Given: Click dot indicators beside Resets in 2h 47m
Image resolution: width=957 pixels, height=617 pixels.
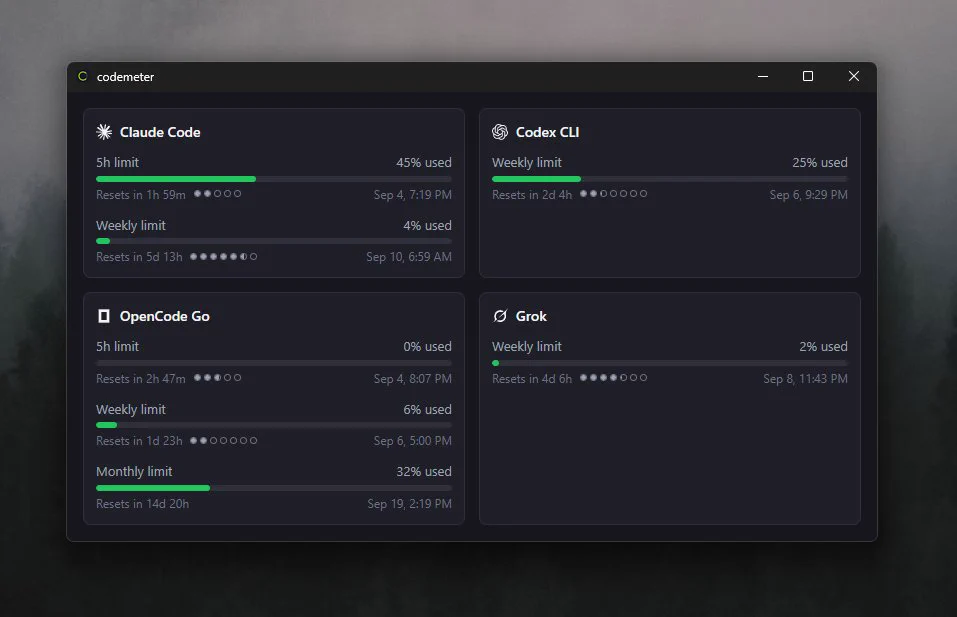Looking at the screenshot, I should coord(217,378).
